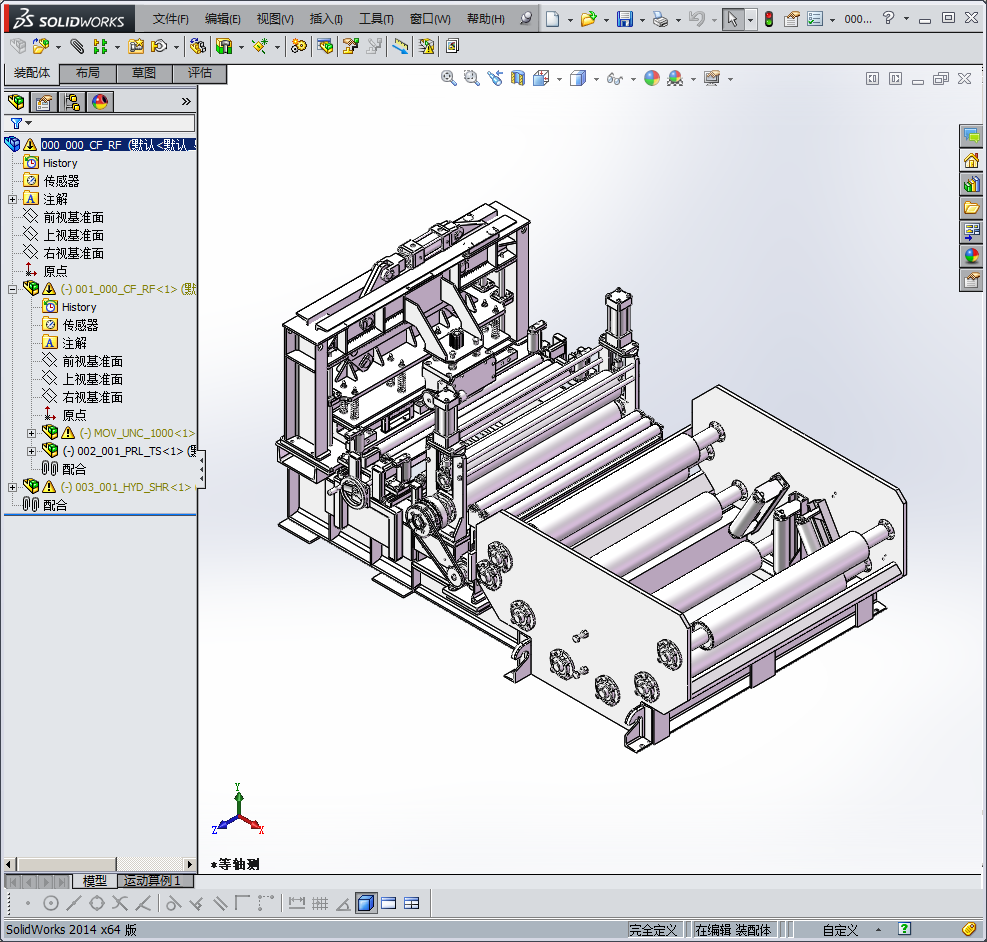Open the 工具(T) menu
The image size is (987, 942).
click(376, 19)
